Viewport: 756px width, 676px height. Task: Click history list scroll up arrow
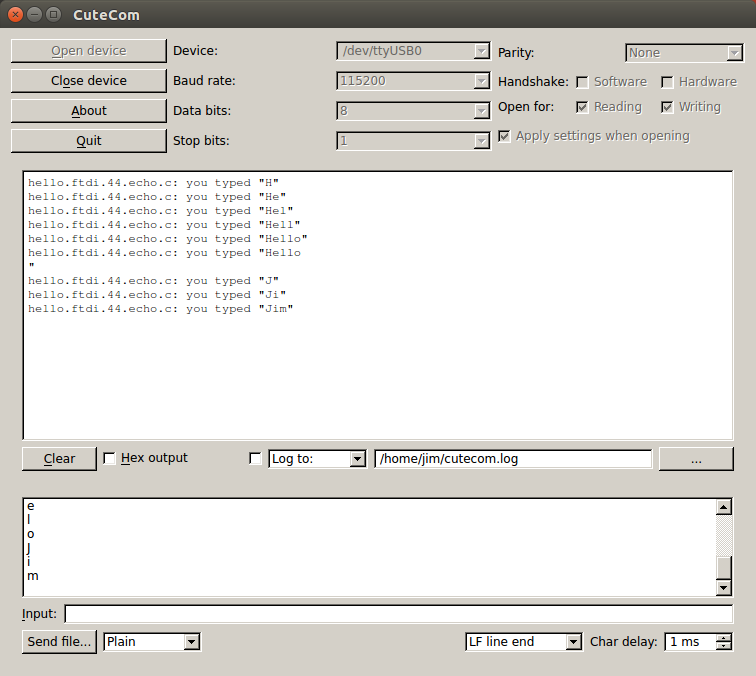[x=724, y=507]
